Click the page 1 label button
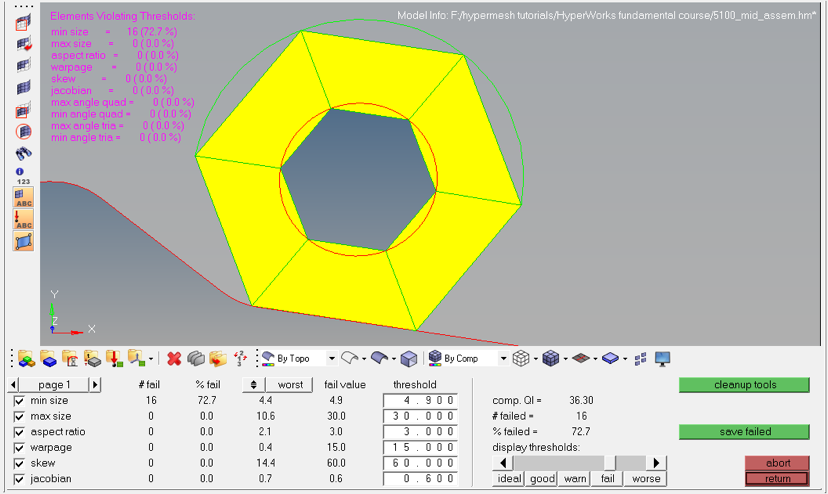The image size is (828, 494). coord(54,385)
